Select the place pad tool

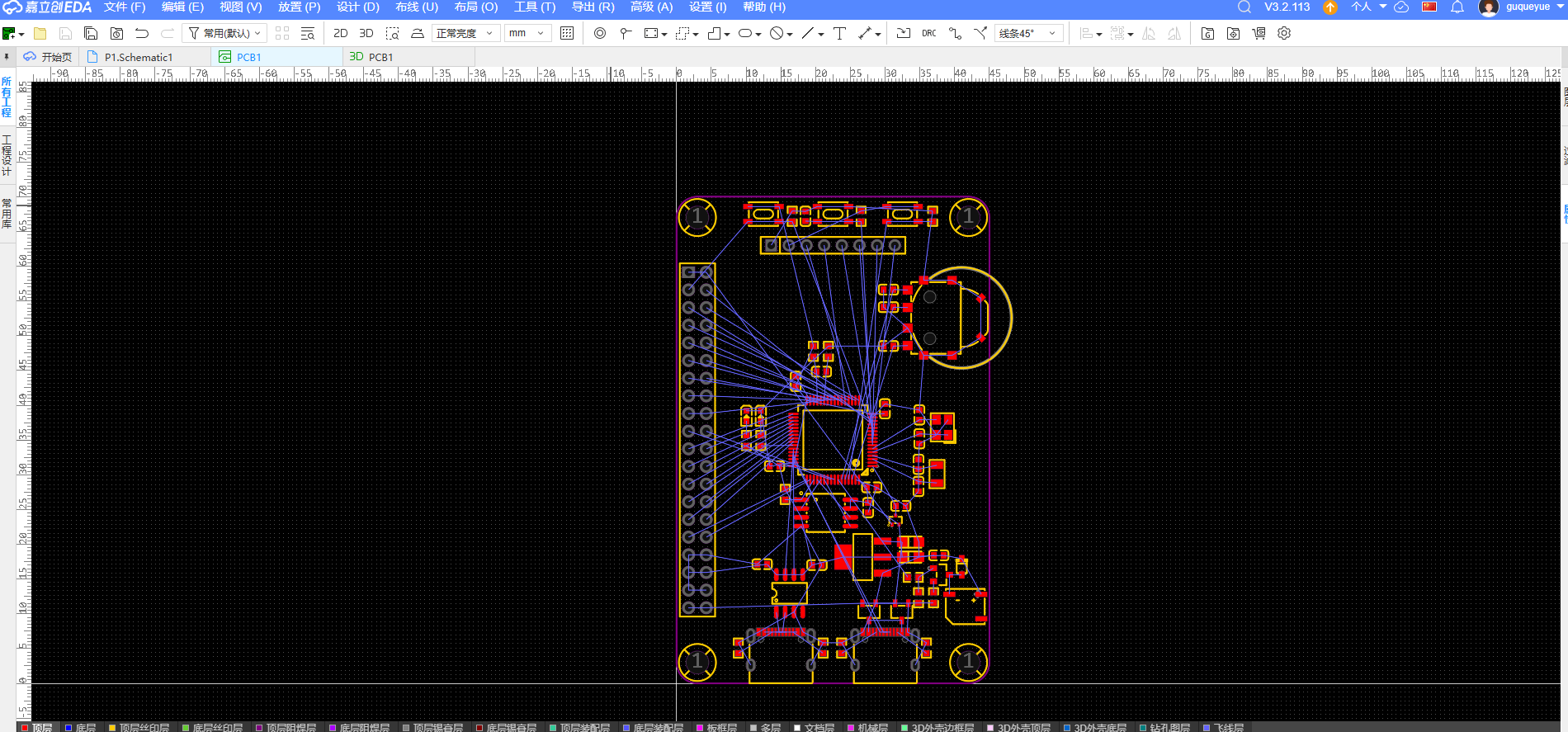coord(626,34)
